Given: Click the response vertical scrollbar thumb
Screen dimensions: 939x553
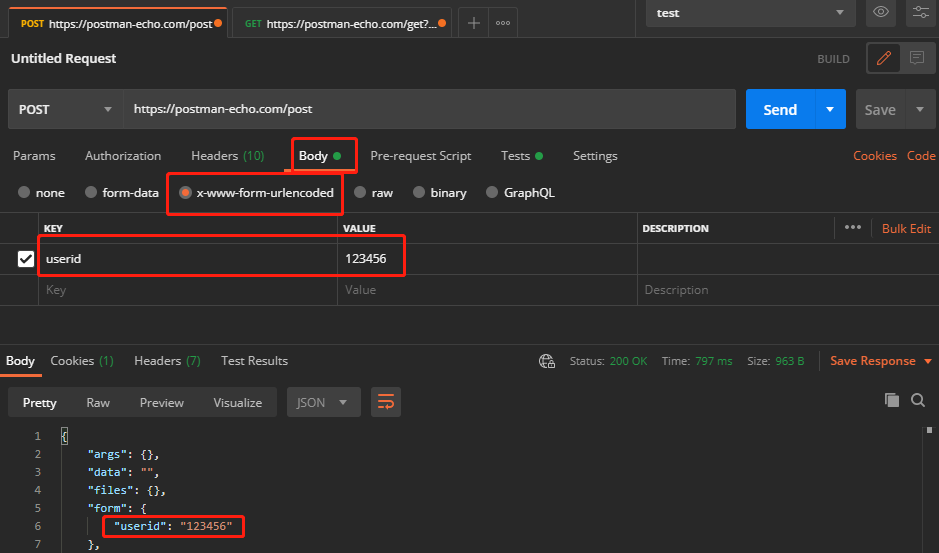Looking at the screenshot, I should pos(929,430).
